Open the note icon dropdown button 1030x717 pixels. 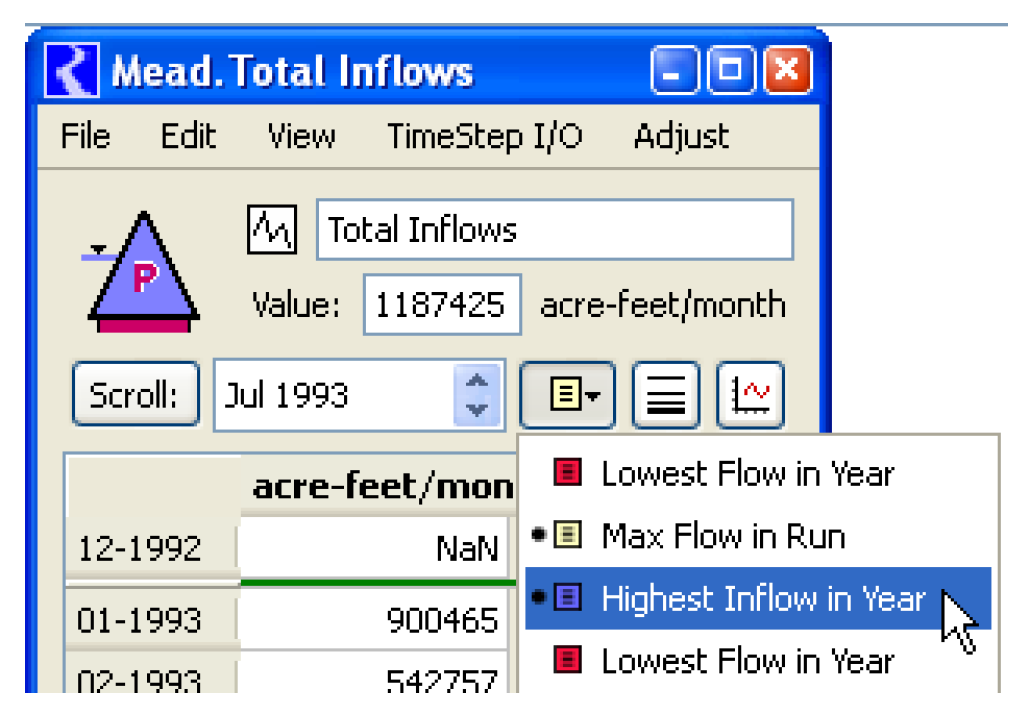tap(567, 395)
